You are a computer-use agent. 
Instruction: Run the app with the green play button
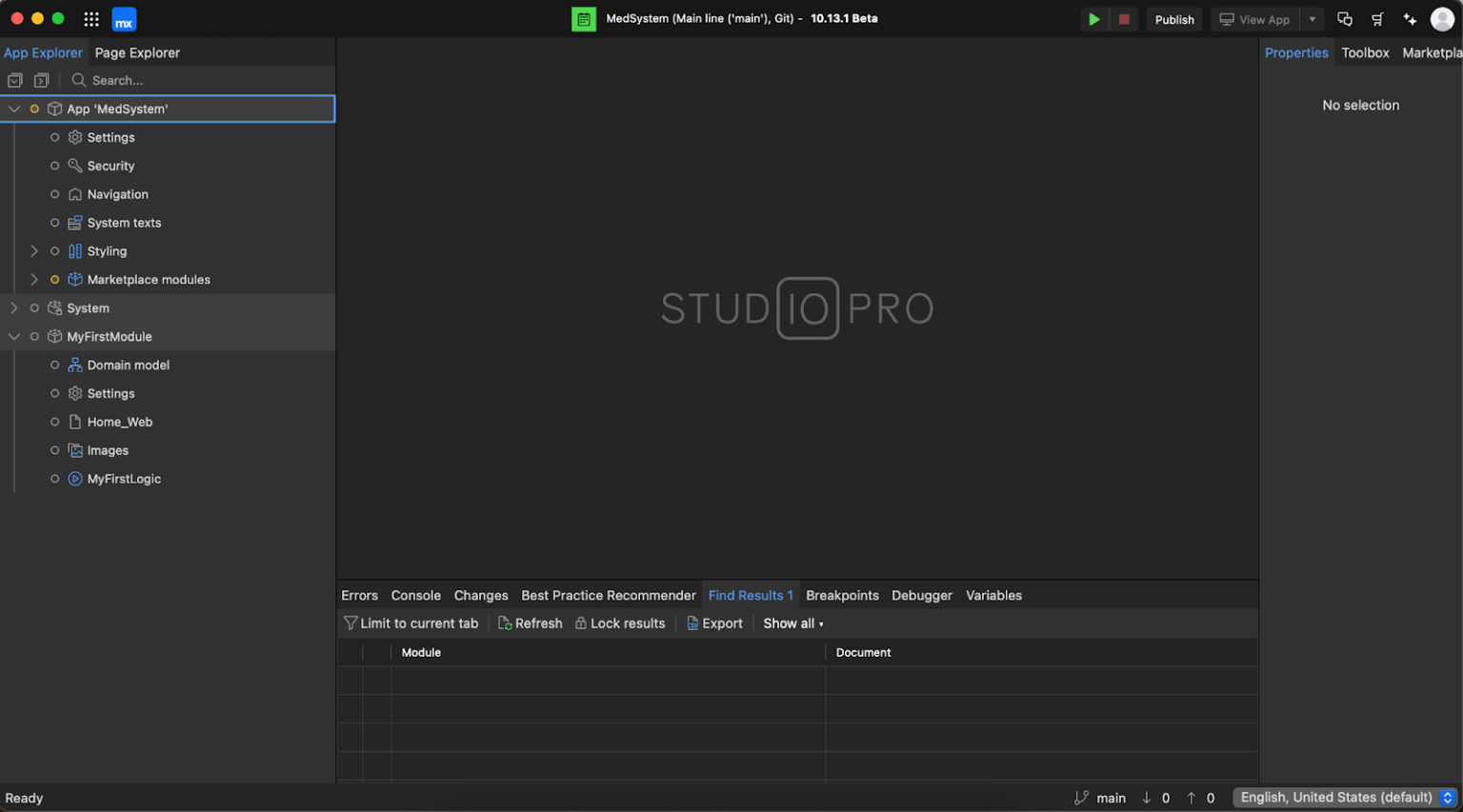pos(1093,18)
